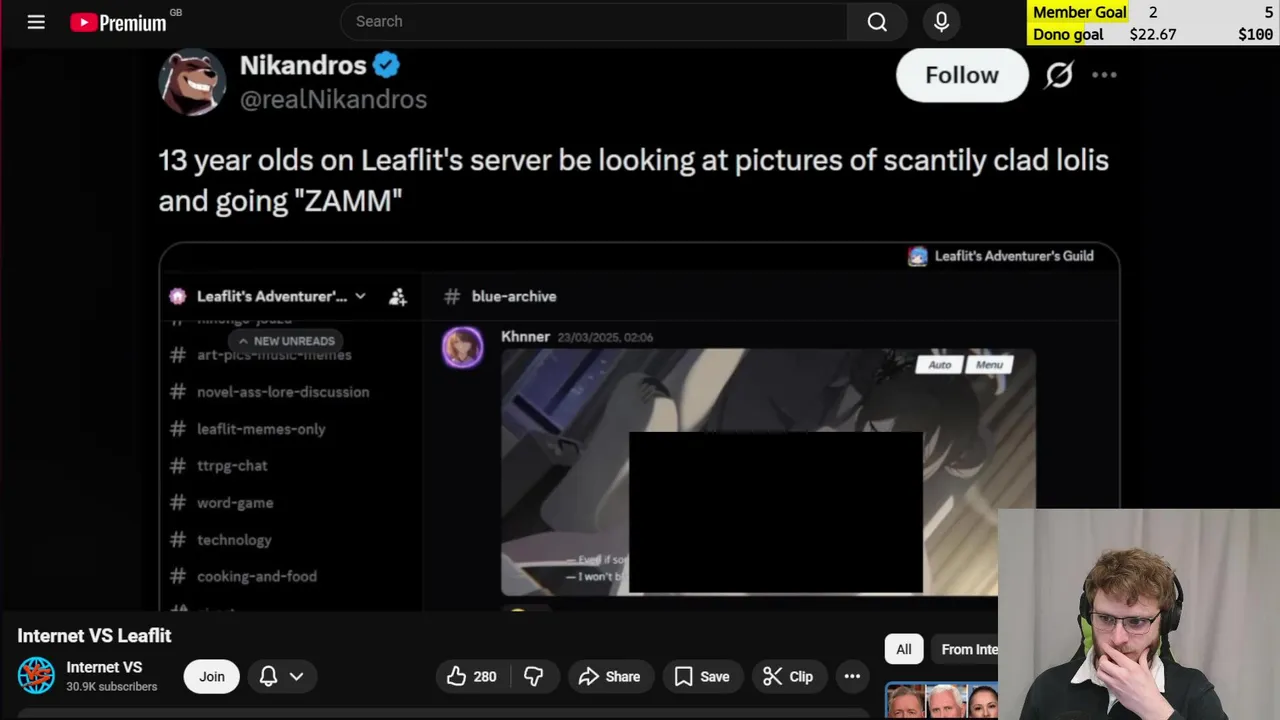
Task: Click the notification bell icon
Action: point(268,677)
